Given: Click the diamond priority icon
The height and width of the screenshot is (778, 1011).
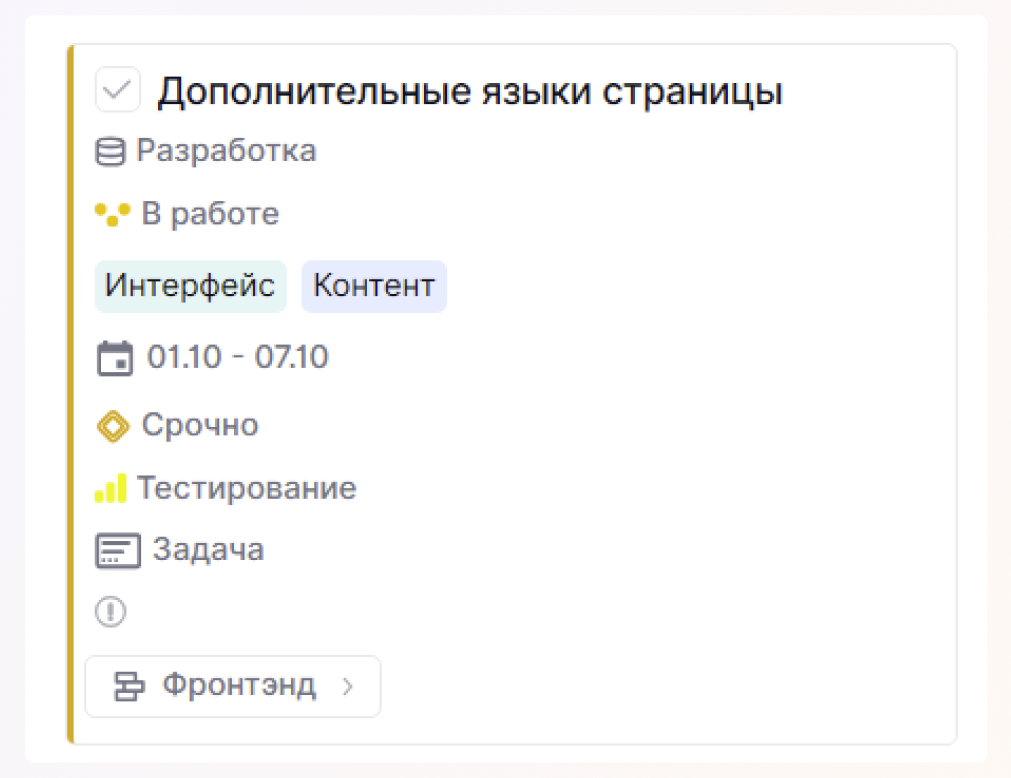Looking at the screenshot, I should pyautogui.click(x=113, y=426).
